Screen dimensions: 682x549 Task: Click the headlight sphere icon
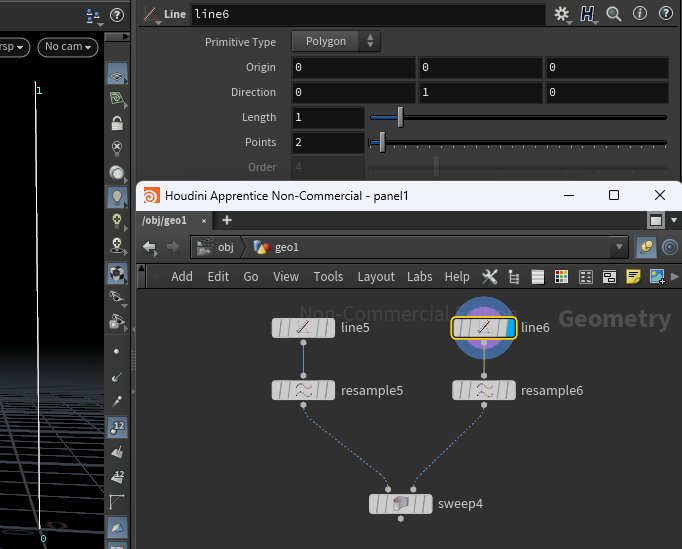[x=117, y=173]
